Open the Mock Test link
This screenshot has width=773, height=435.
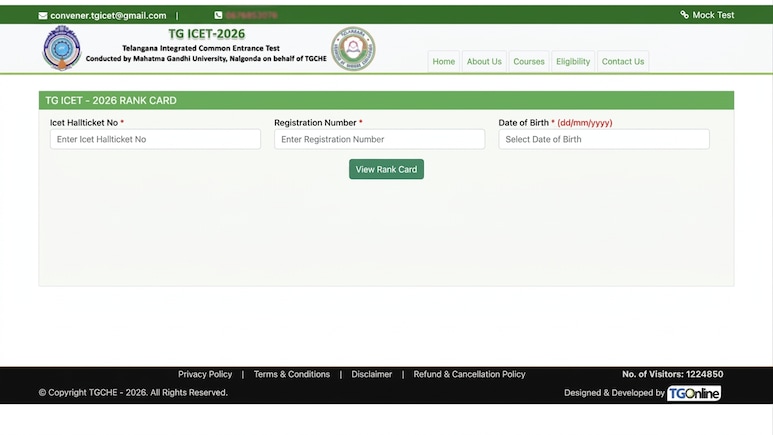coord(713,15)
